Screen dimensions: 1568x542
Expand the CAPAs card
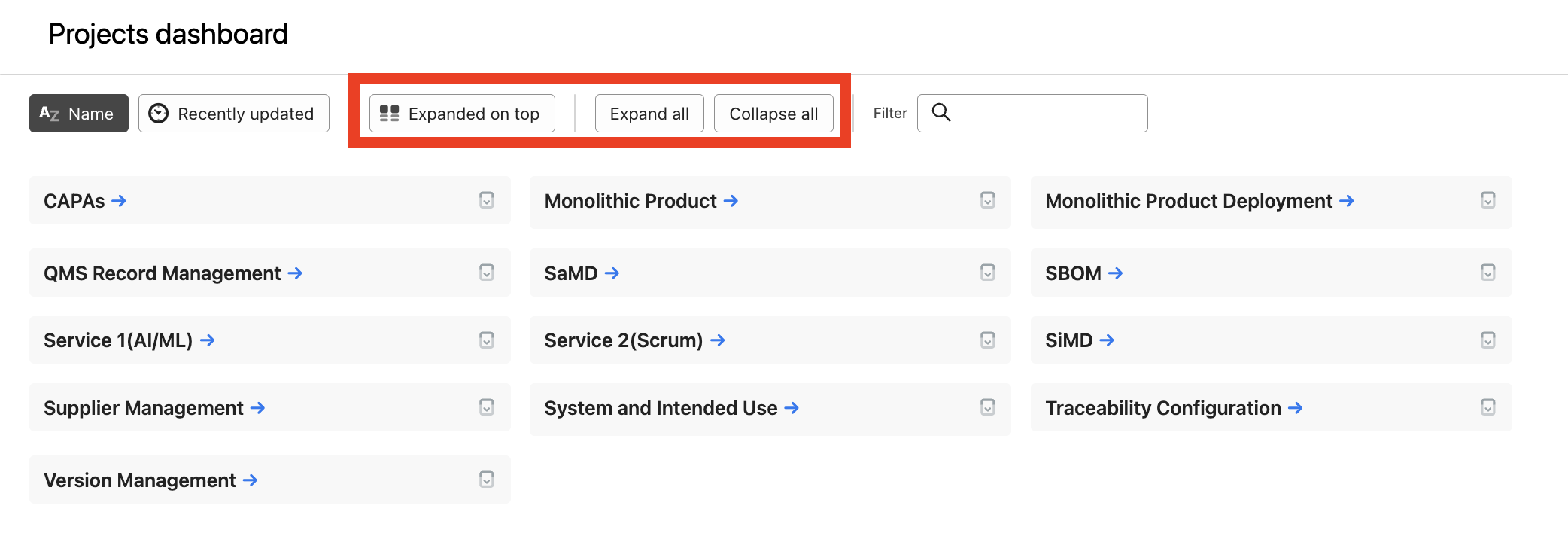pos(487,200)
